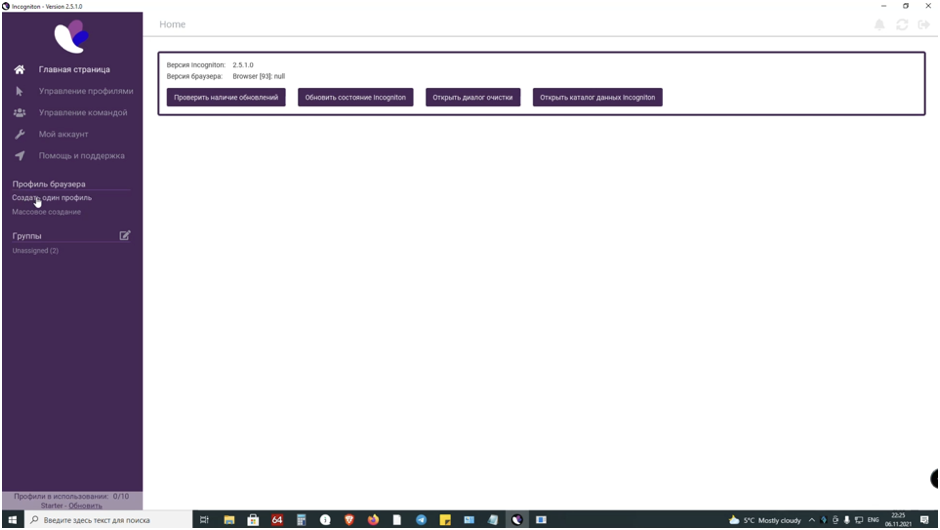Image resolution: width=940 pixels, height=530 pixels.
Task: Click Открыть диалог очистки button
Action: point(473,97)
